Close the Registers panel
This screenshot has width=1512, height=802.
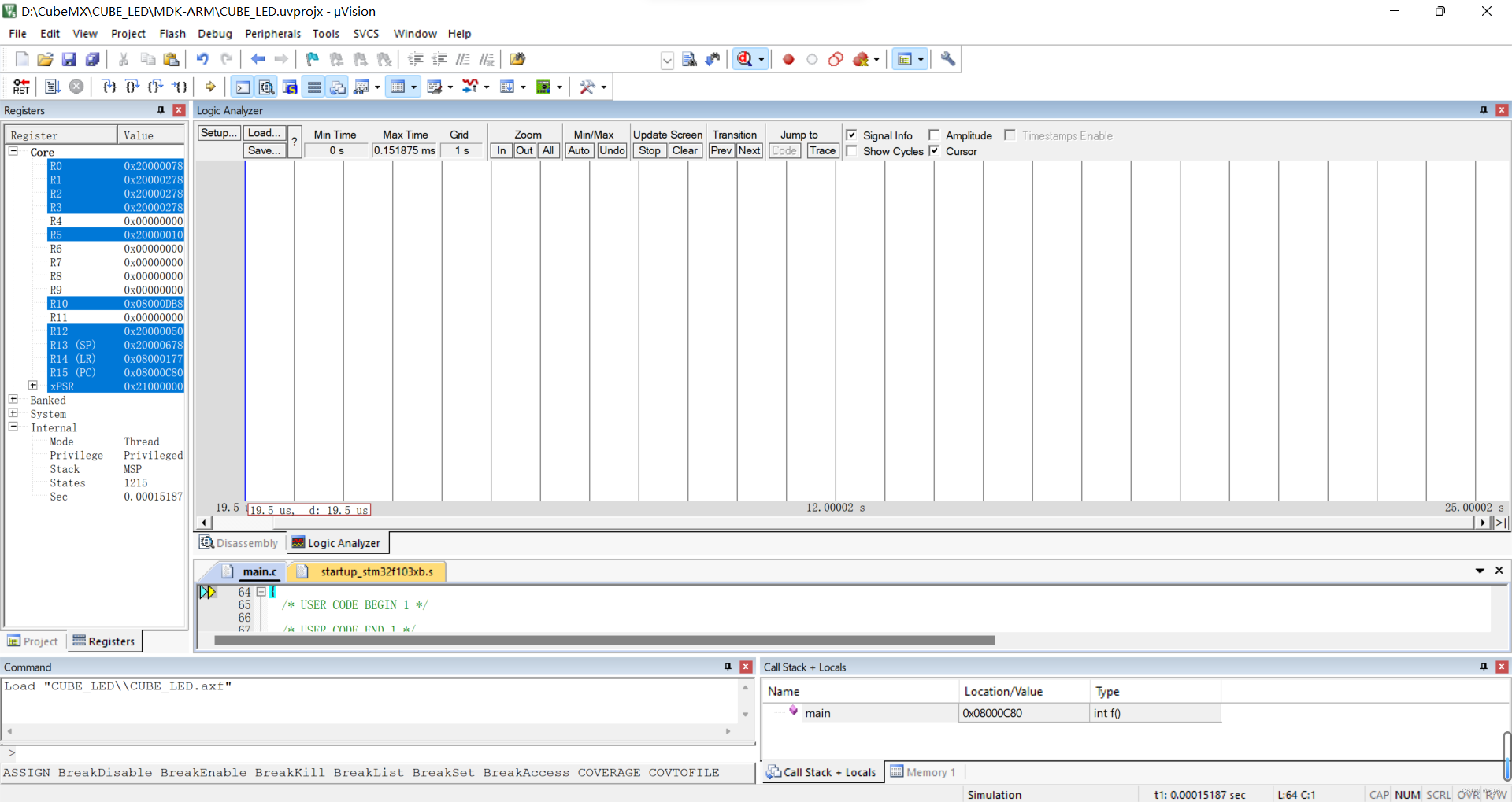click(180, 110)
